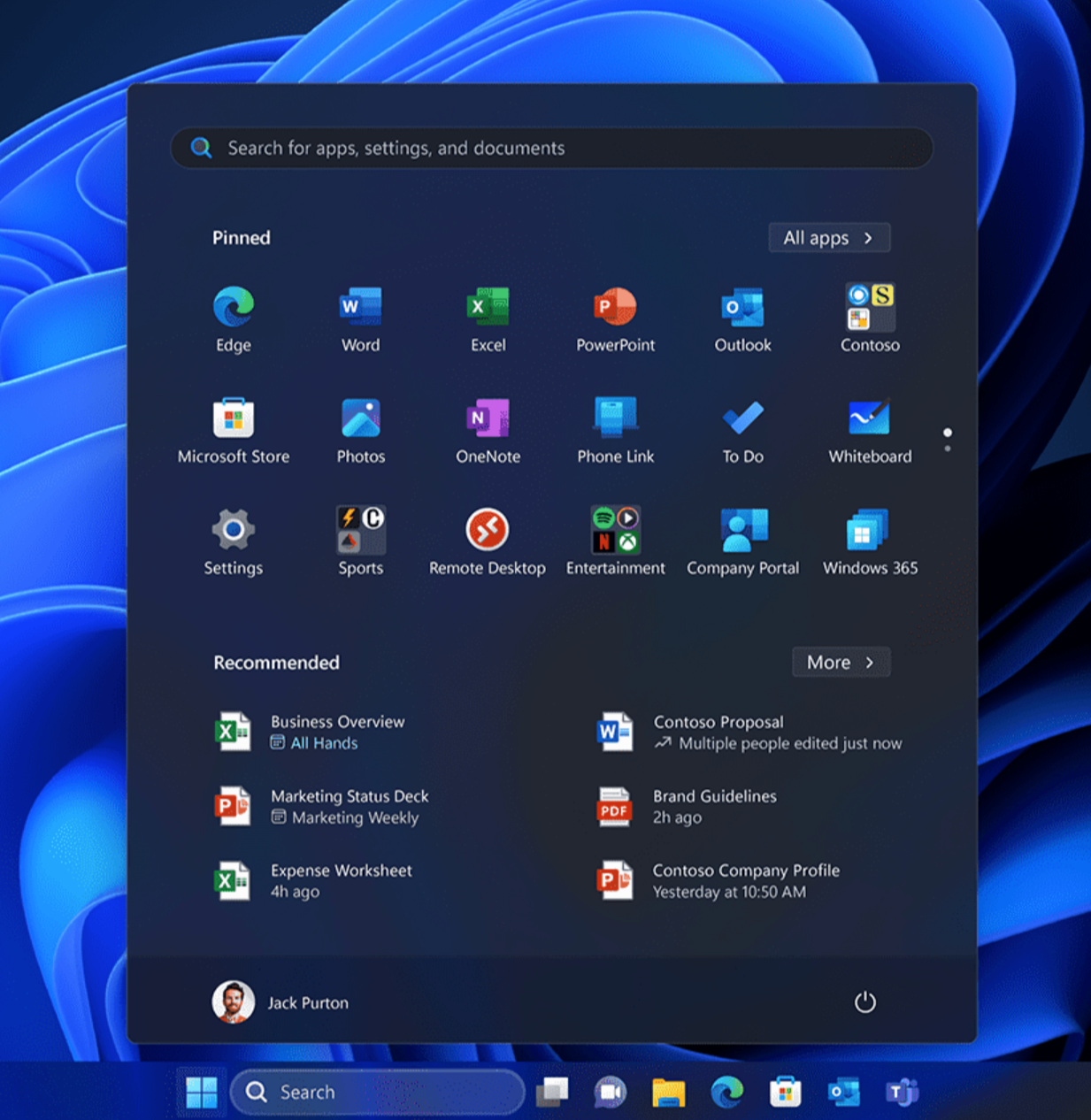
Task: Click the Windows Start button on taskbar
Action: click(x=202, y=1093)
